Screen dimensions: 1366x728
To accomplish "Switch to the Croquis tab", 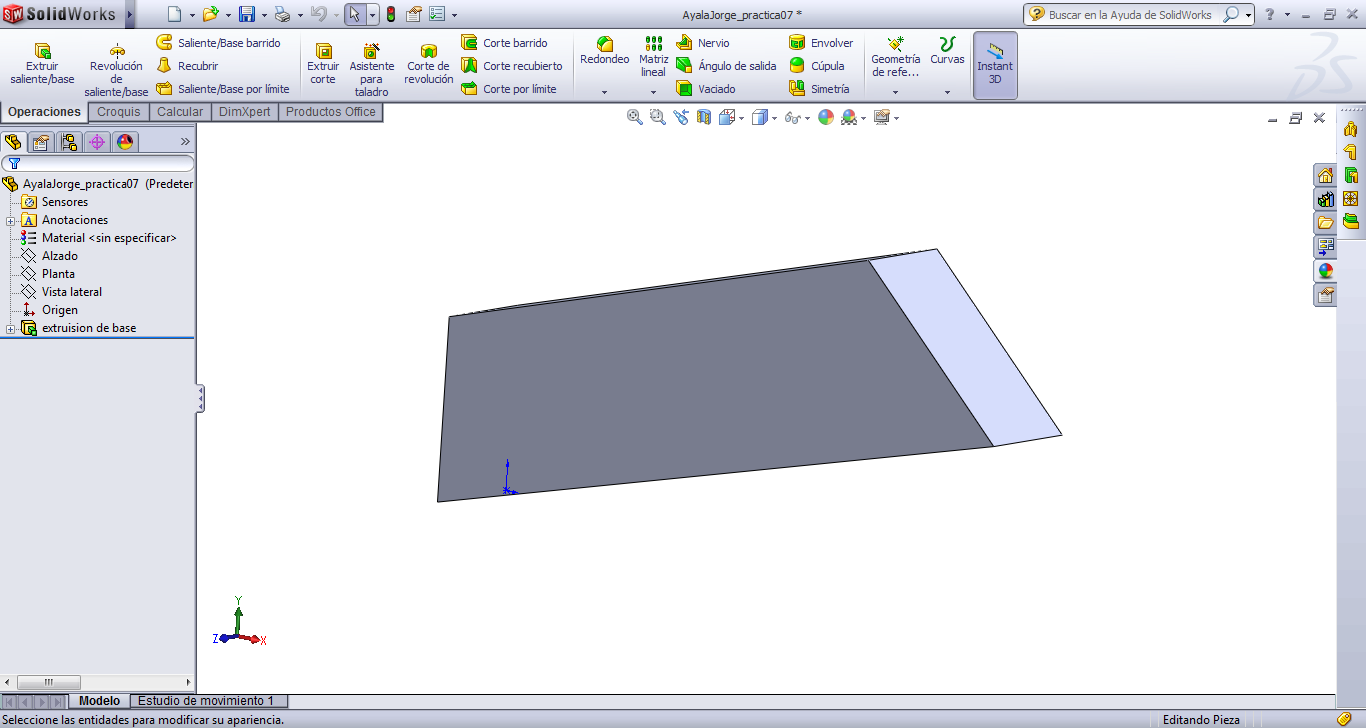I will 118,111.
